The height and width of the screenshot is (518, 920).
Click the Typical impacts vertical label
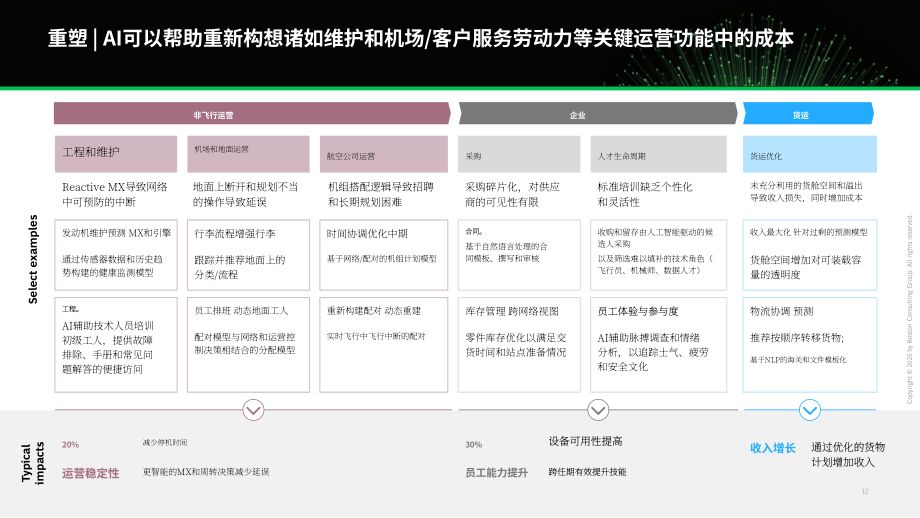click(33, 463)
